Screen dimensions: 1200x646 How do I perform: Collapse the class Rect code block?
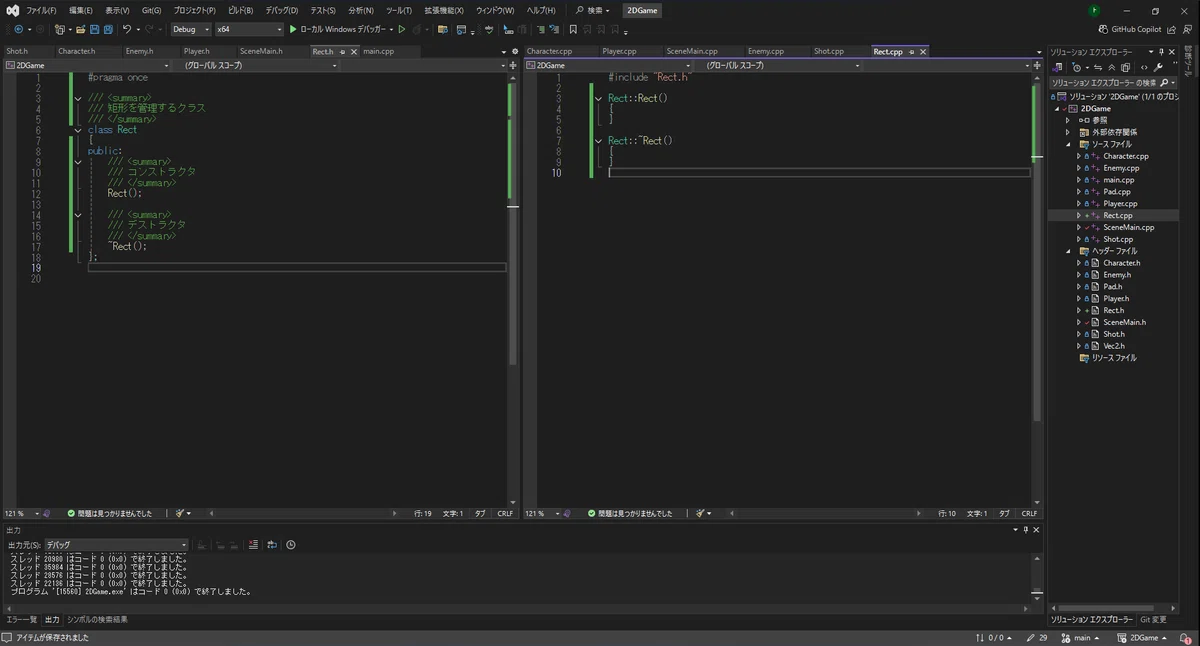(78, 130)
